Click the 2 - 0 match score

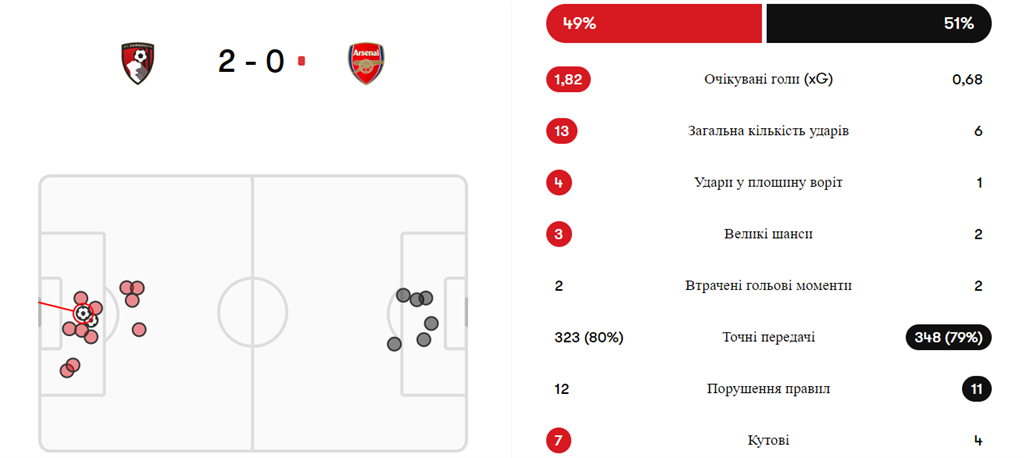coord(251,62)
